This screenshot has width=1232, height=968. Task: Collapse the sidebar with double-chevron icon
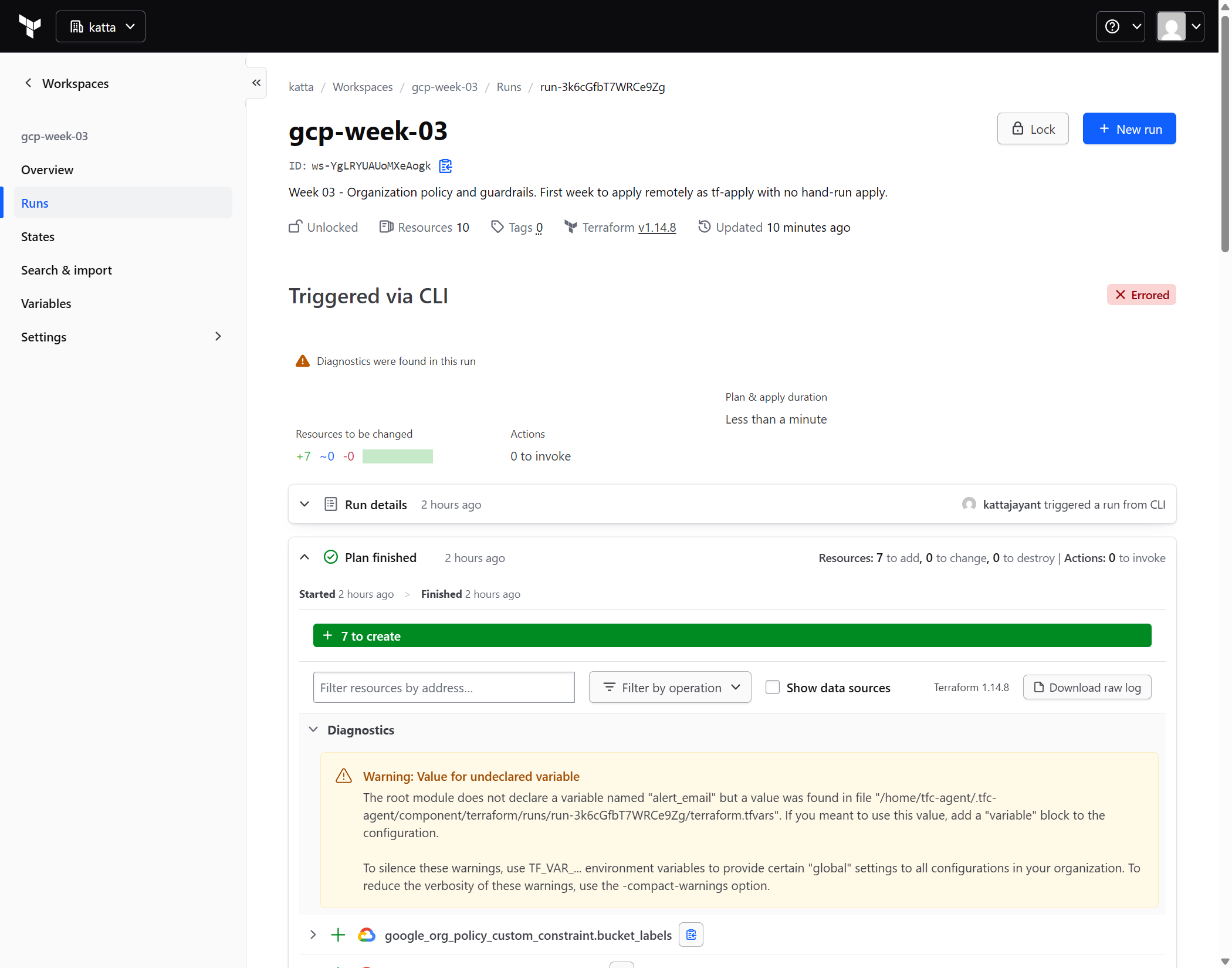point(256,83)
